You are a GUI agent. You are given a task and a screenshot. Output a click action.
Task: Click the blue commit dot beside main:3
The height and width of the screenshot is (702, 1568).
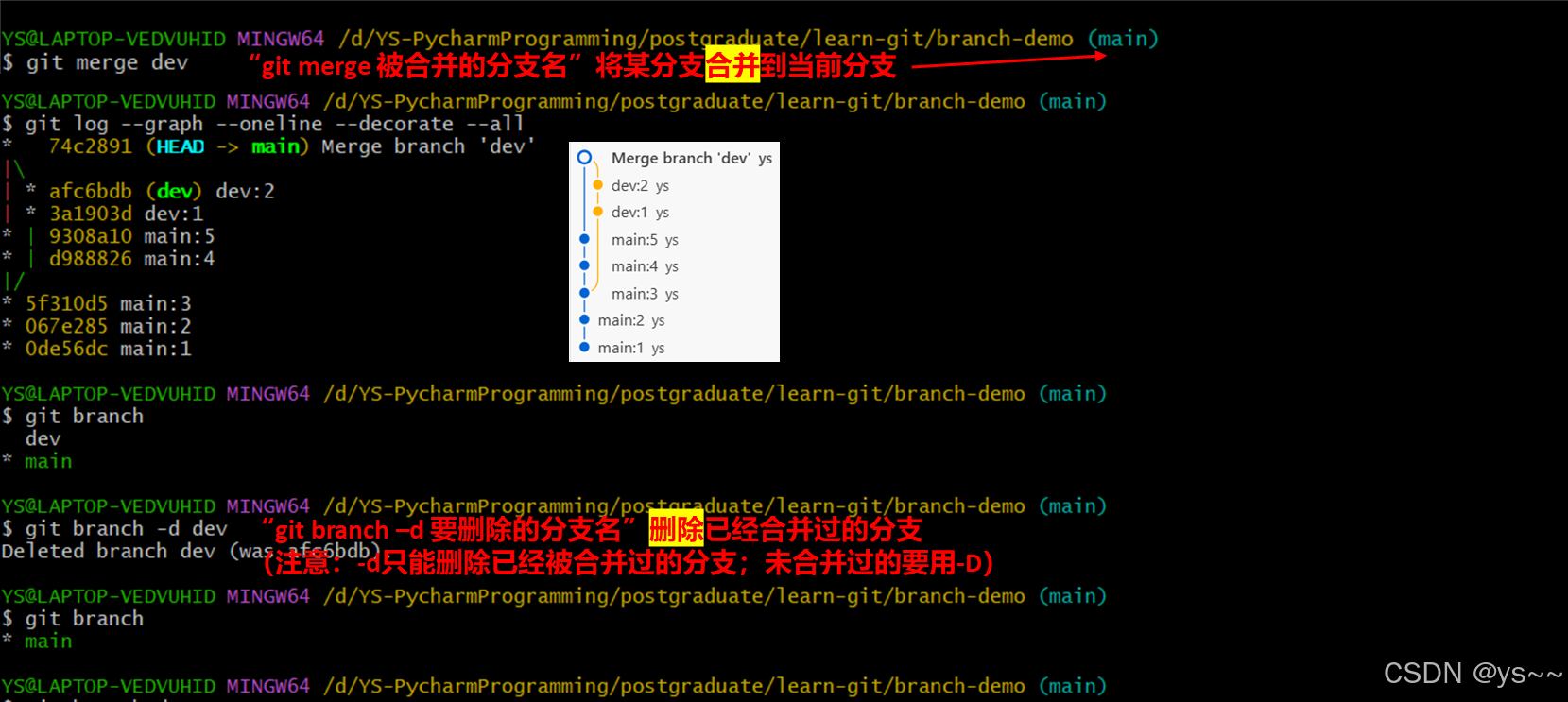click(x=584, y=293)
